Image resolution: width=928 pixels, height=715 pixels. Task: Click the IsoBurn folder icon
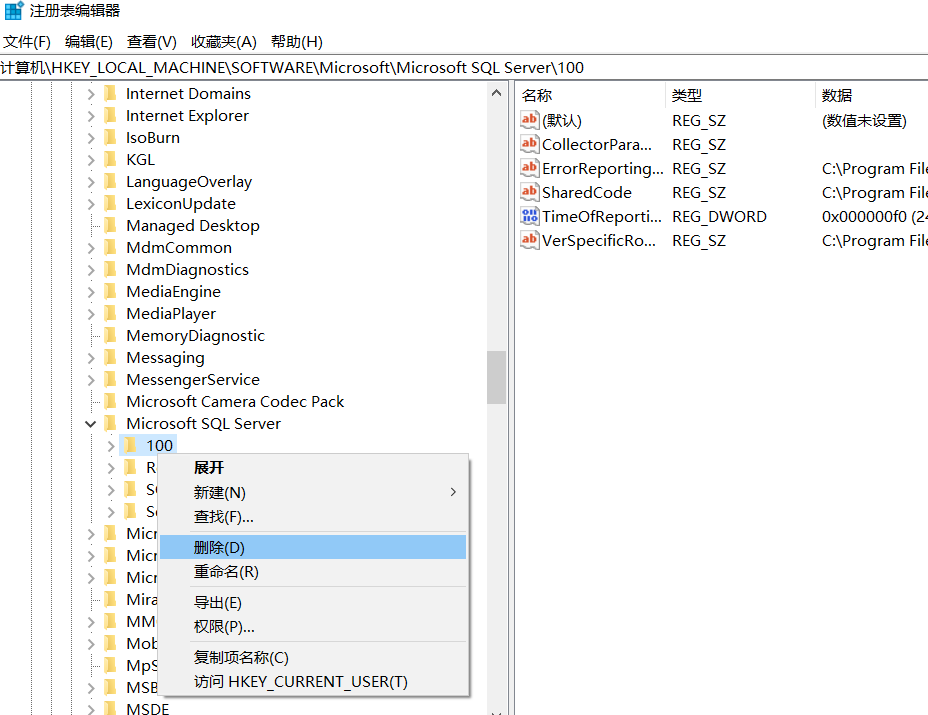click(110, 137)
